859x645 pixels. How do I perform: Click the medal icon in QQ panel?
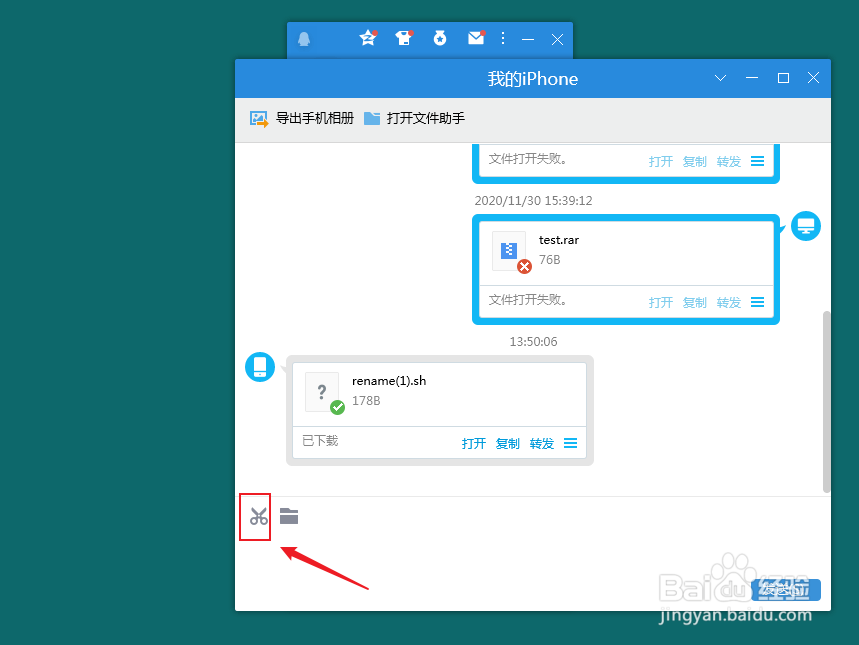tap(440, 38)
